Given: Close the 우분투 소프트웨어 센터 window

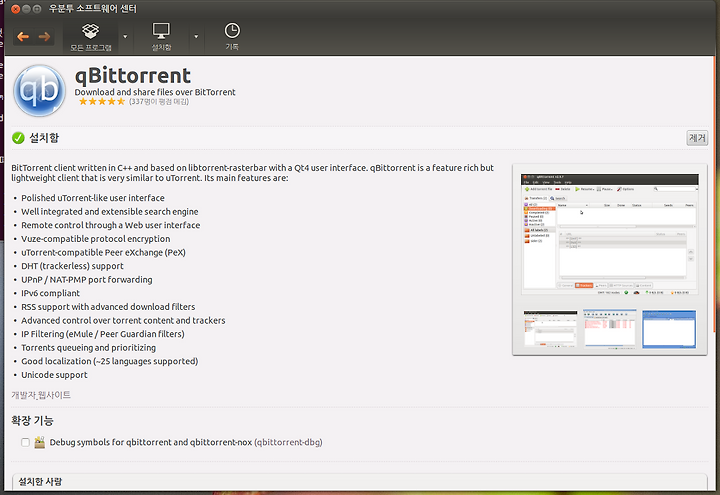Looking at the screenshot, I should [x=16, y=9].
